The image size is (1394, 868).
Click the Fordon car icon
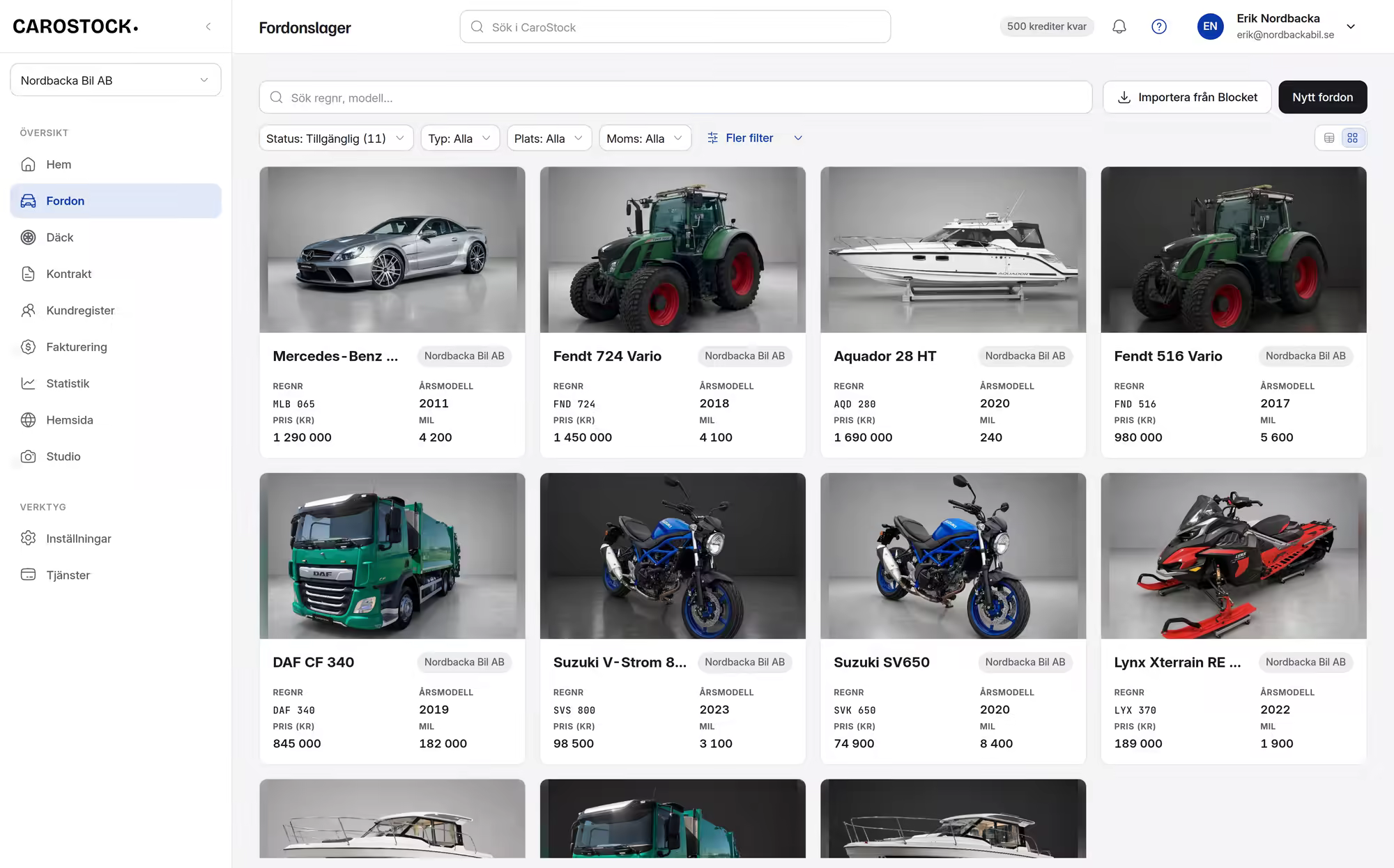[x=28, y=201]
